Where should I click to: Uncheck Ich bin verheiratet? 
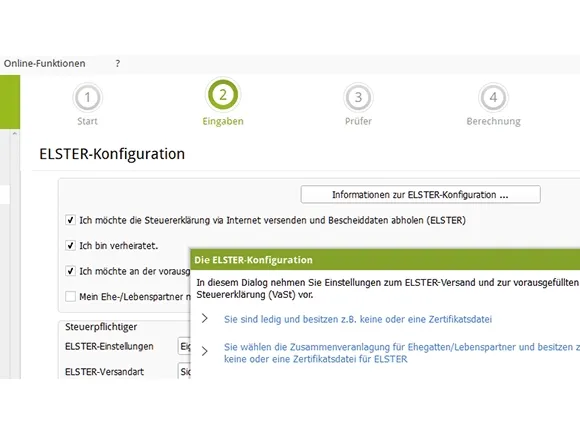click(70, 245)
